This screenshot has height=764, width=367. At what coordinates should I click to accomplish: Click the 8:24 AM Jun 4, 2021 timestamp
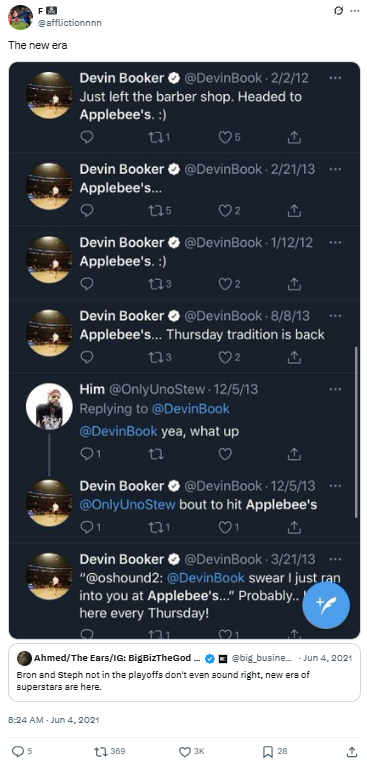click(54, 719)
